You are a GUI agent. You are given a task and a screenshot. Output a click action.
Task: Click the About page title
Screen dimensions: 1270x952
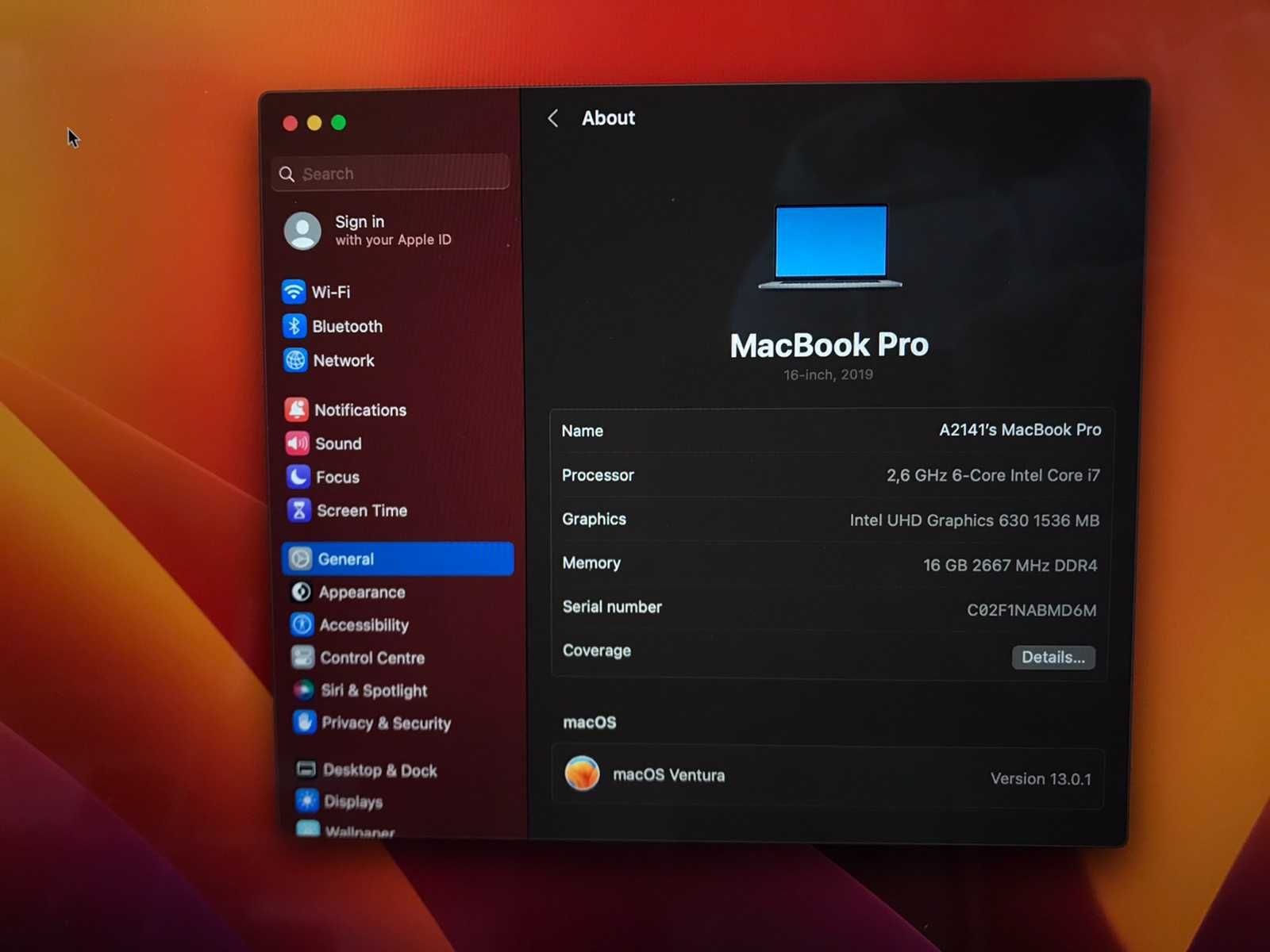click(x=608, y=118)
